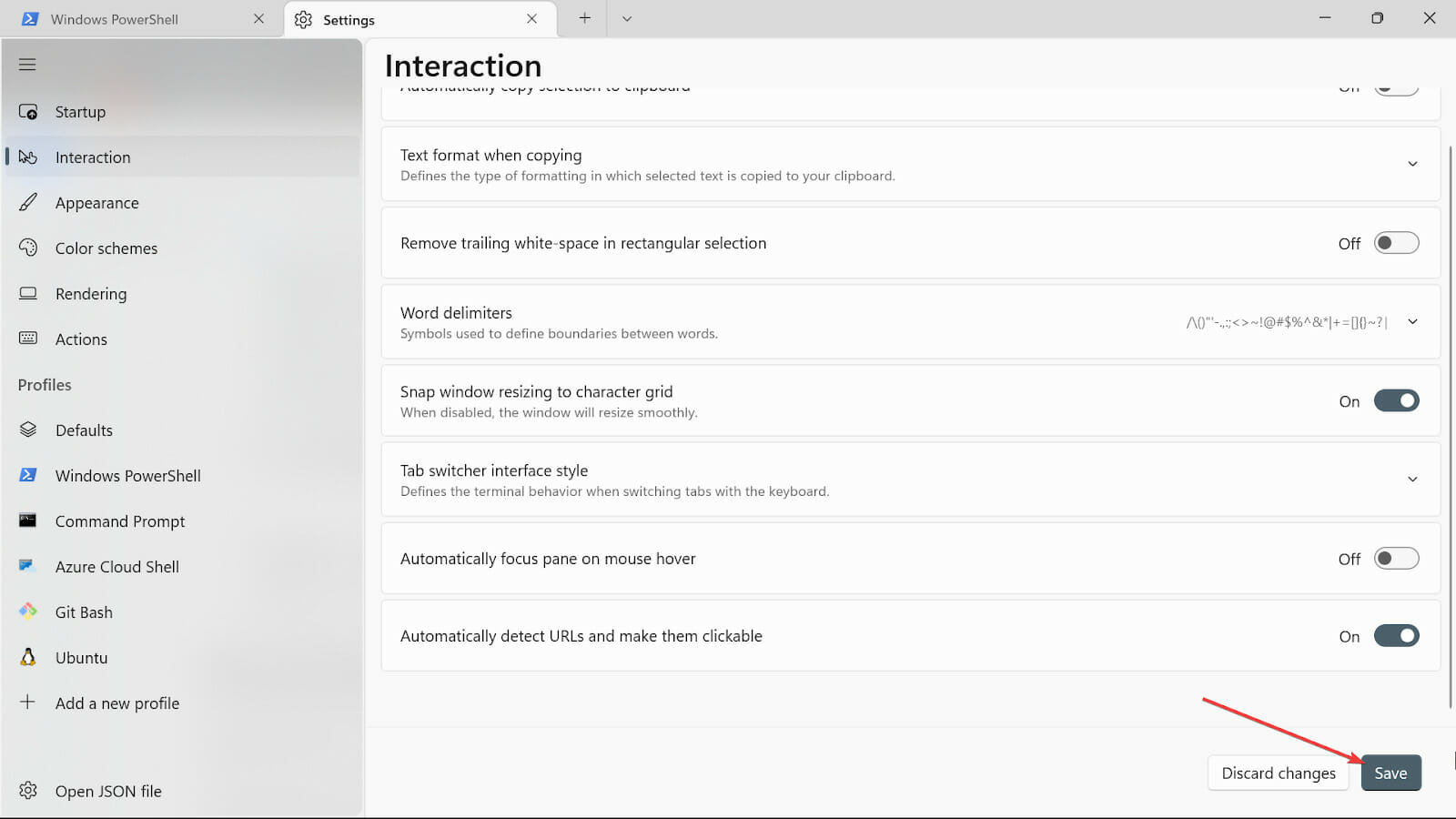This screenshot has height=819, width=1456.
Task: Click the Interaction page heading
Action: pos(463,66)
